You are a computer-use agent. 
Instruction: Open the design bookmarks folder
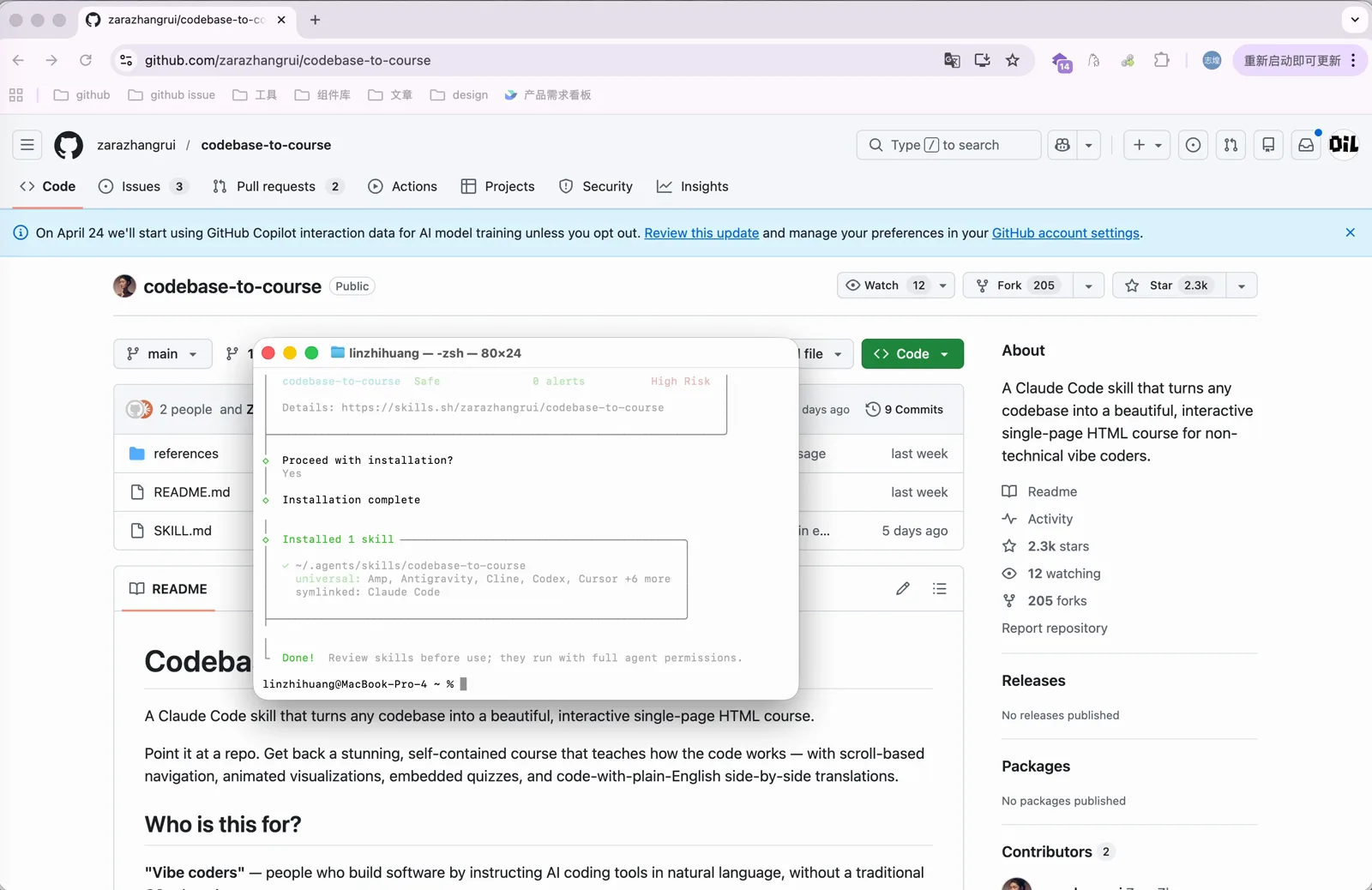pos(460,95)
